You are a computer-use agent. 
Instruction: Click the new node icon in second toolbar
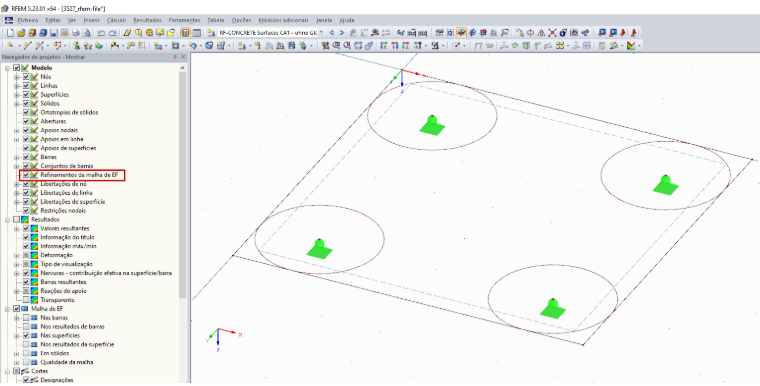tap(10, 46)
